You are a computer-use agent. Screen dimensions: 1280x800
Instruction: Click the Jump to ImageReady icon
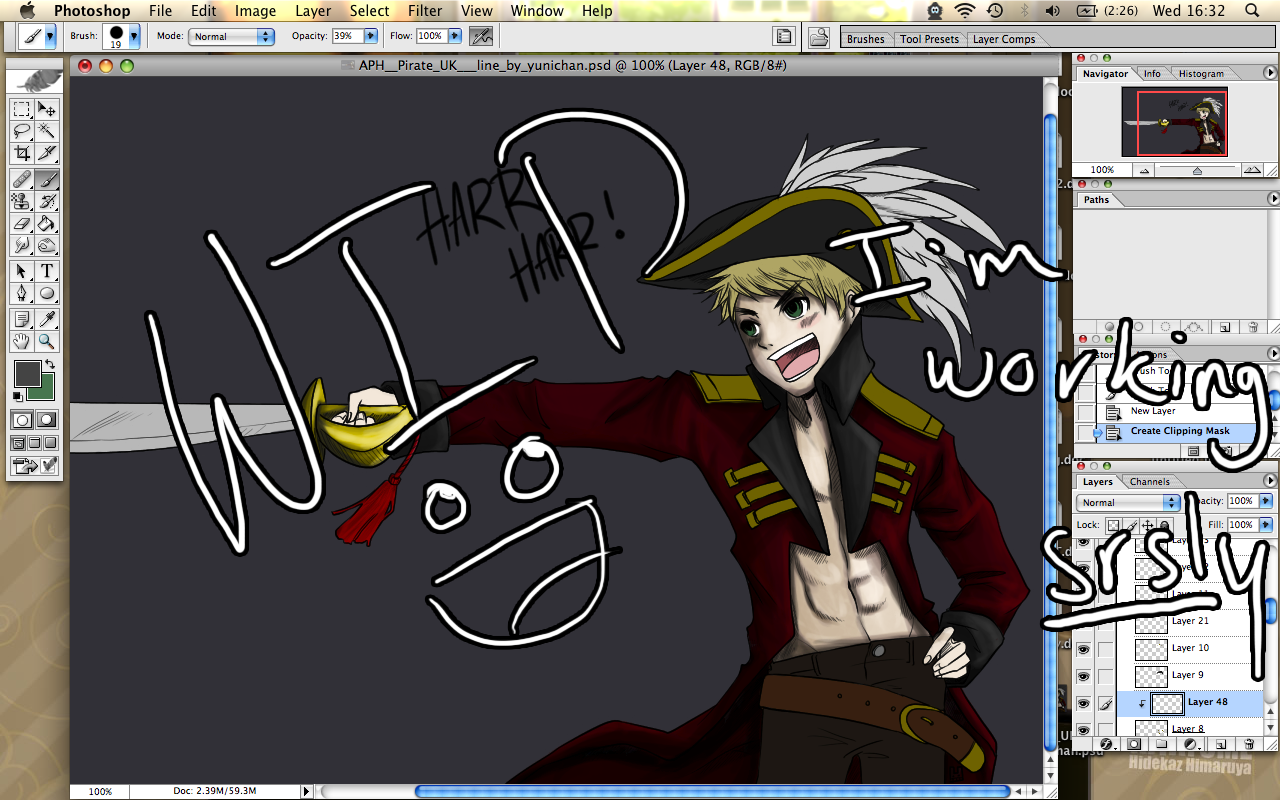(35, 466)
